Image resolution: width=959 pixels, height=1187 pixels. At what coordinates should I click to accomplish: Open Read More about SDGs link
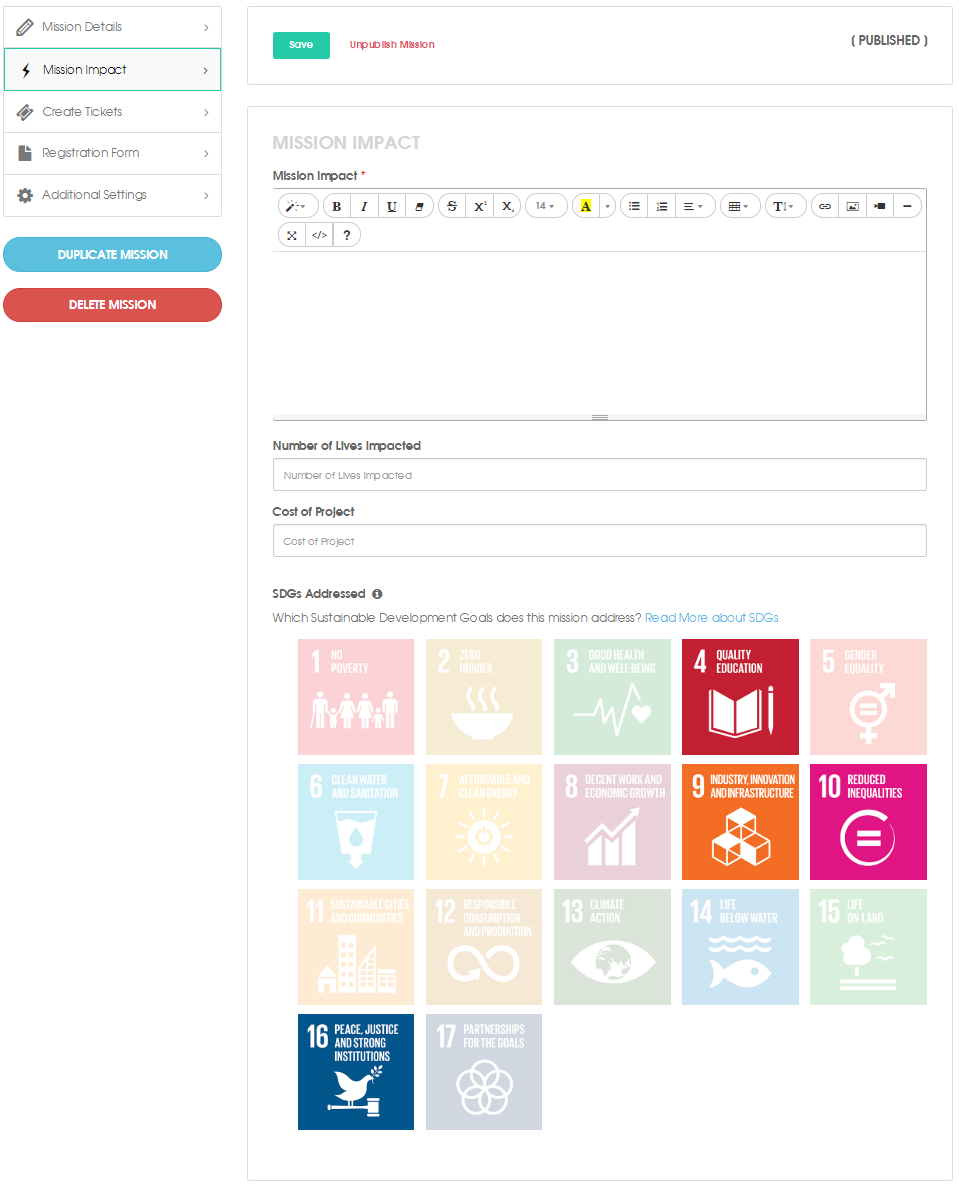pyautogui.click(x=711, y=618)
